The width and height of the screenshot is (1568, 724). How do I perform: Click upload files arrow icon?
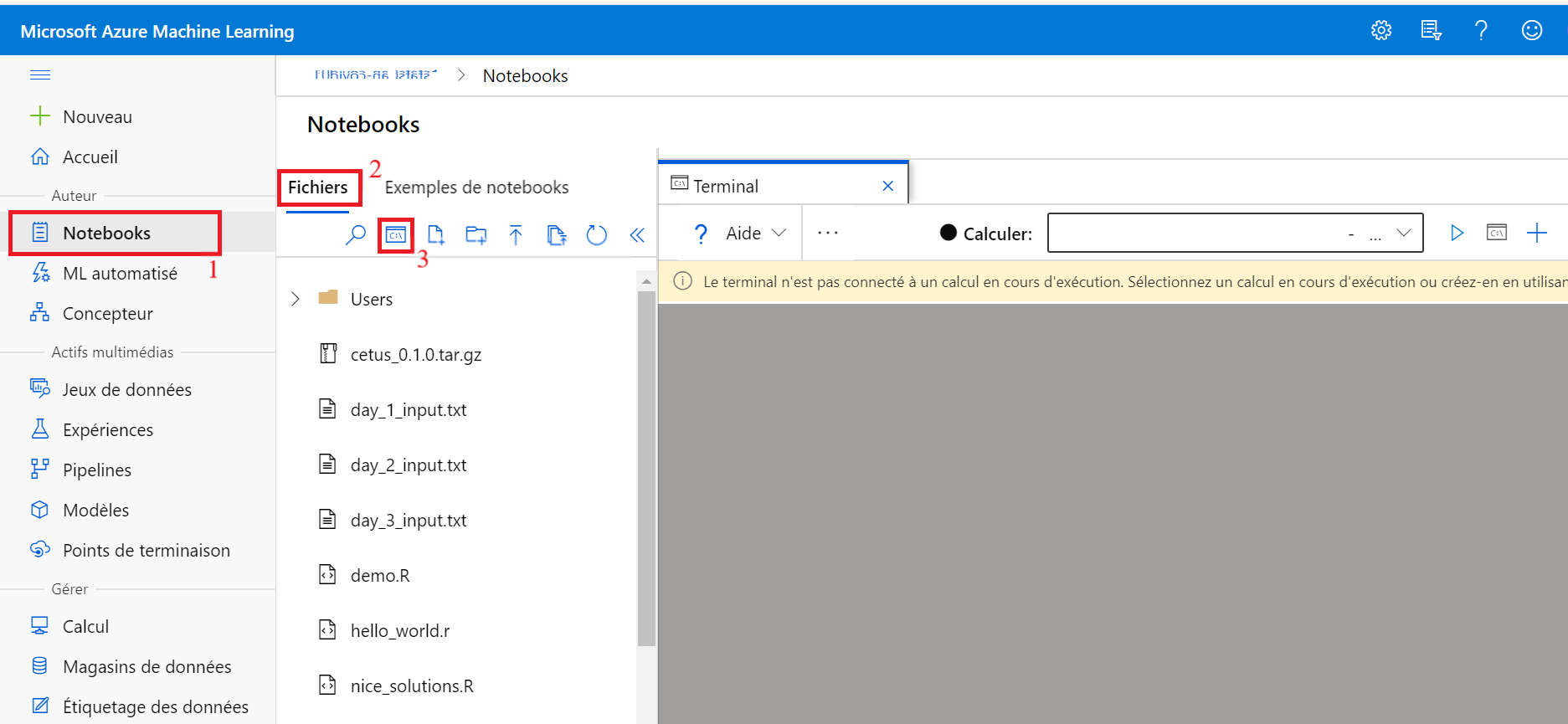tap(516, 235)
